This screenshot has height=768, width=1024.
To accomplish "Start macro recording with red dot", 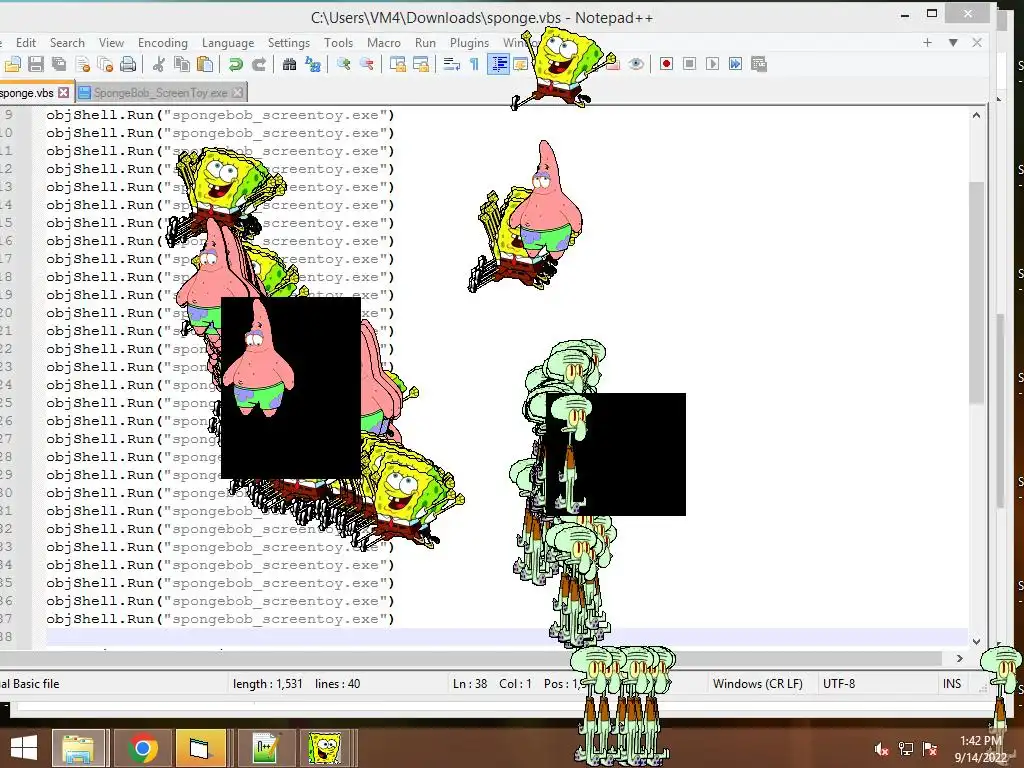I will [666, 64].
